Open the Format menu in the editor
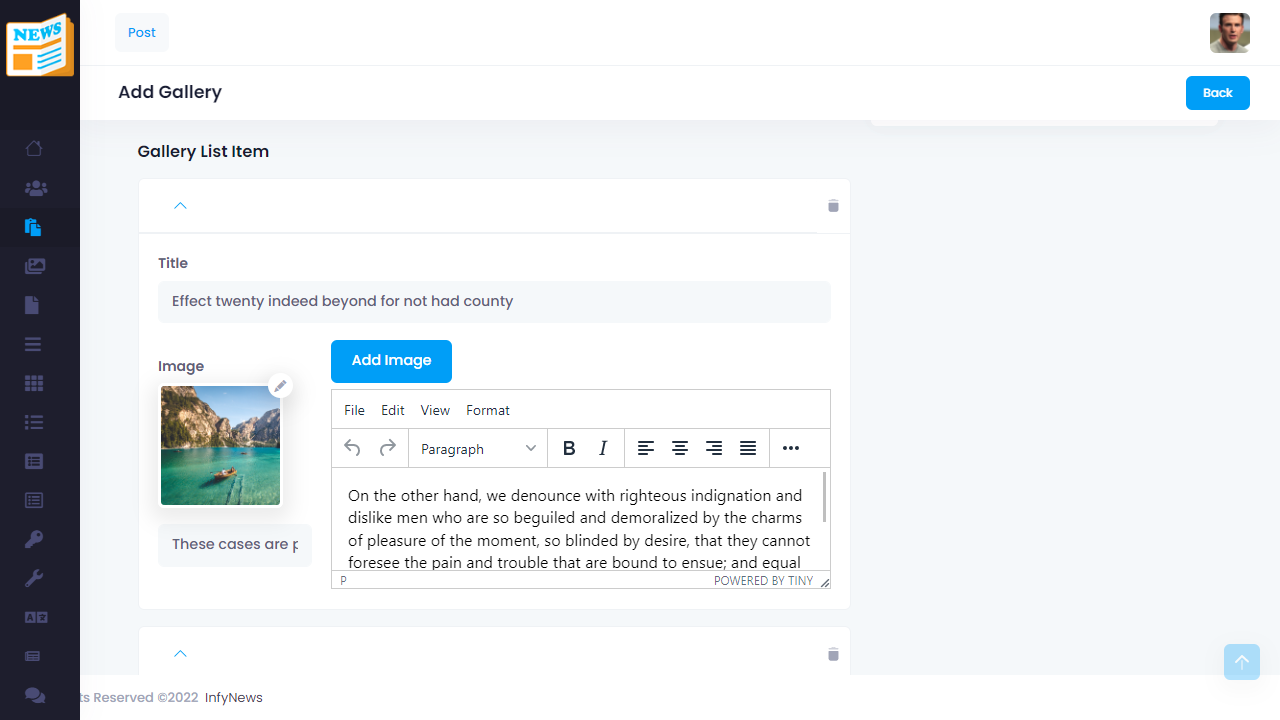The height and width of the screenshot is (720, 1280). pos(488,410)
